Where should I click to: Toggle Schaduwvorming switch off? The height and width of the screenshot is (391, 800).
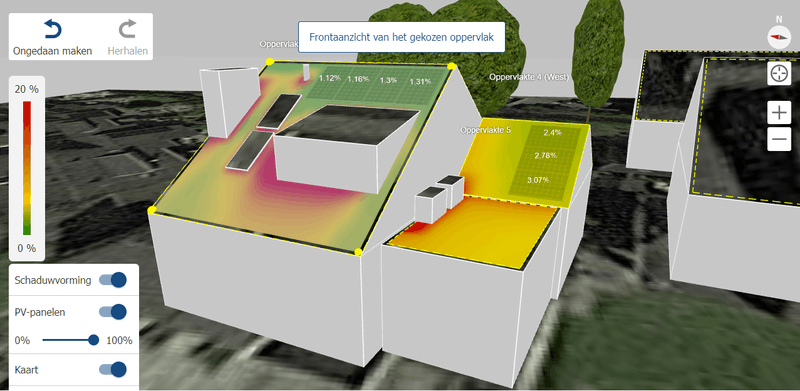[x=113, y=280]
